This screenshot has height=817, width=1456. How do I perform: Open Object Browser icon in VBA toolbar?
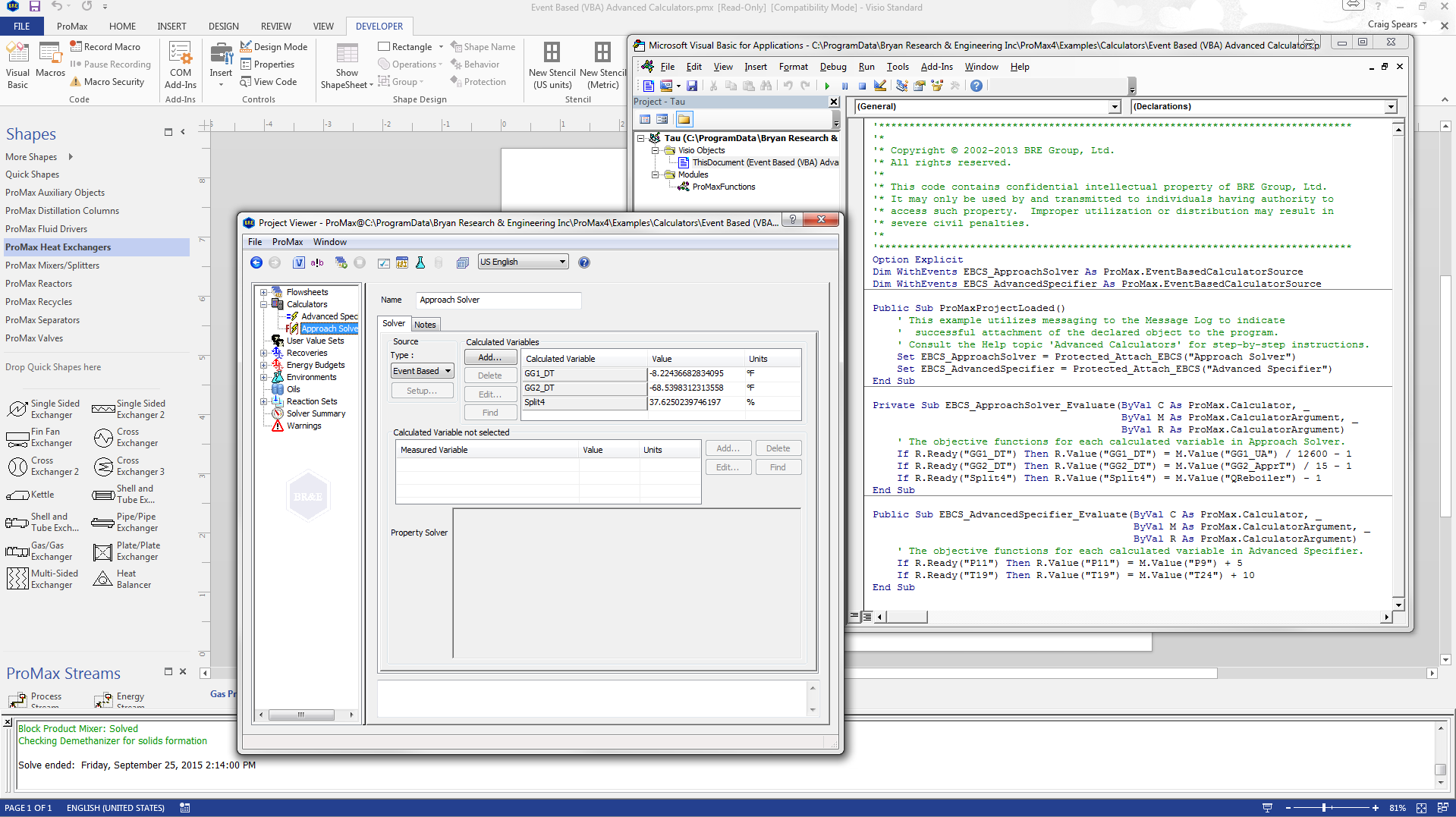[937, 86]
